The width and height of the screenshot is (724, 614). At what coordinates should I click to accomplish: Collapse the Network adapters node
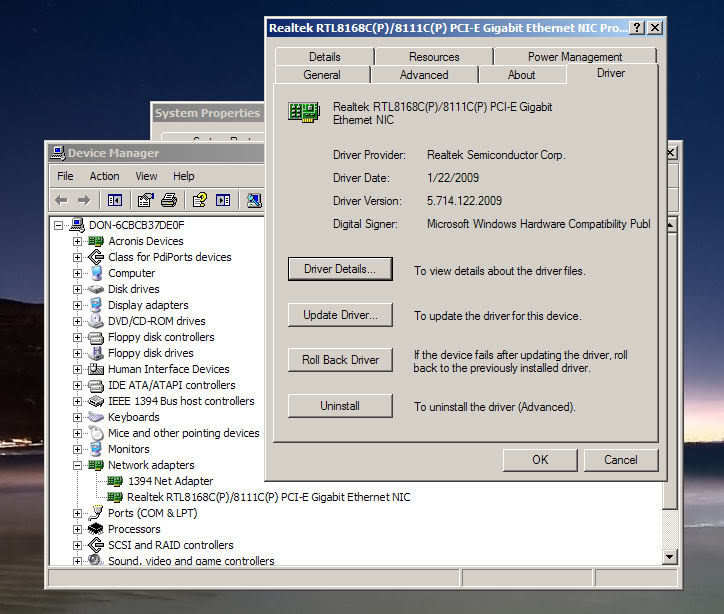[77, 465]
